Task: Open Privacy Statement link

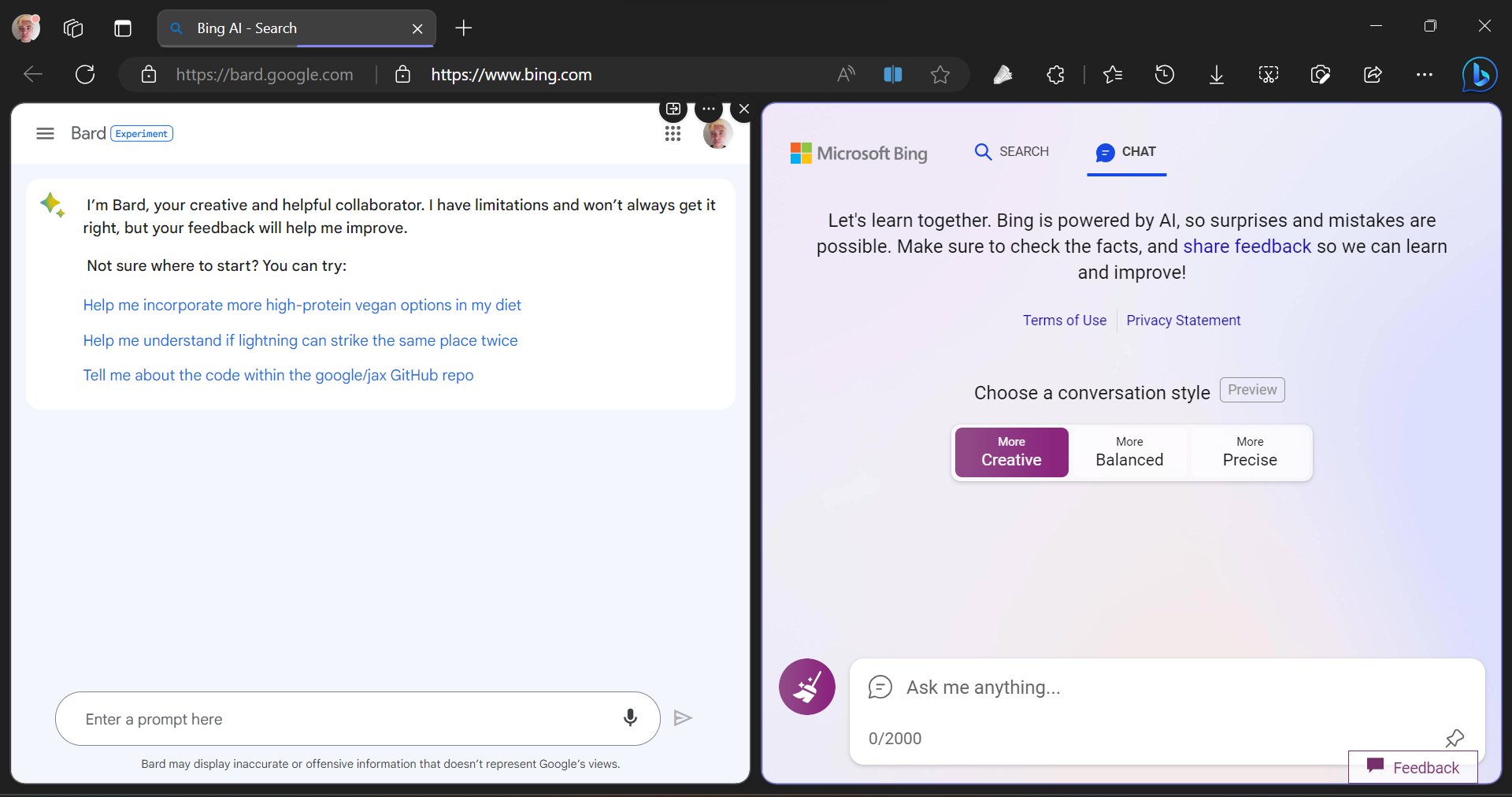Action: (x=1184, y=321)
